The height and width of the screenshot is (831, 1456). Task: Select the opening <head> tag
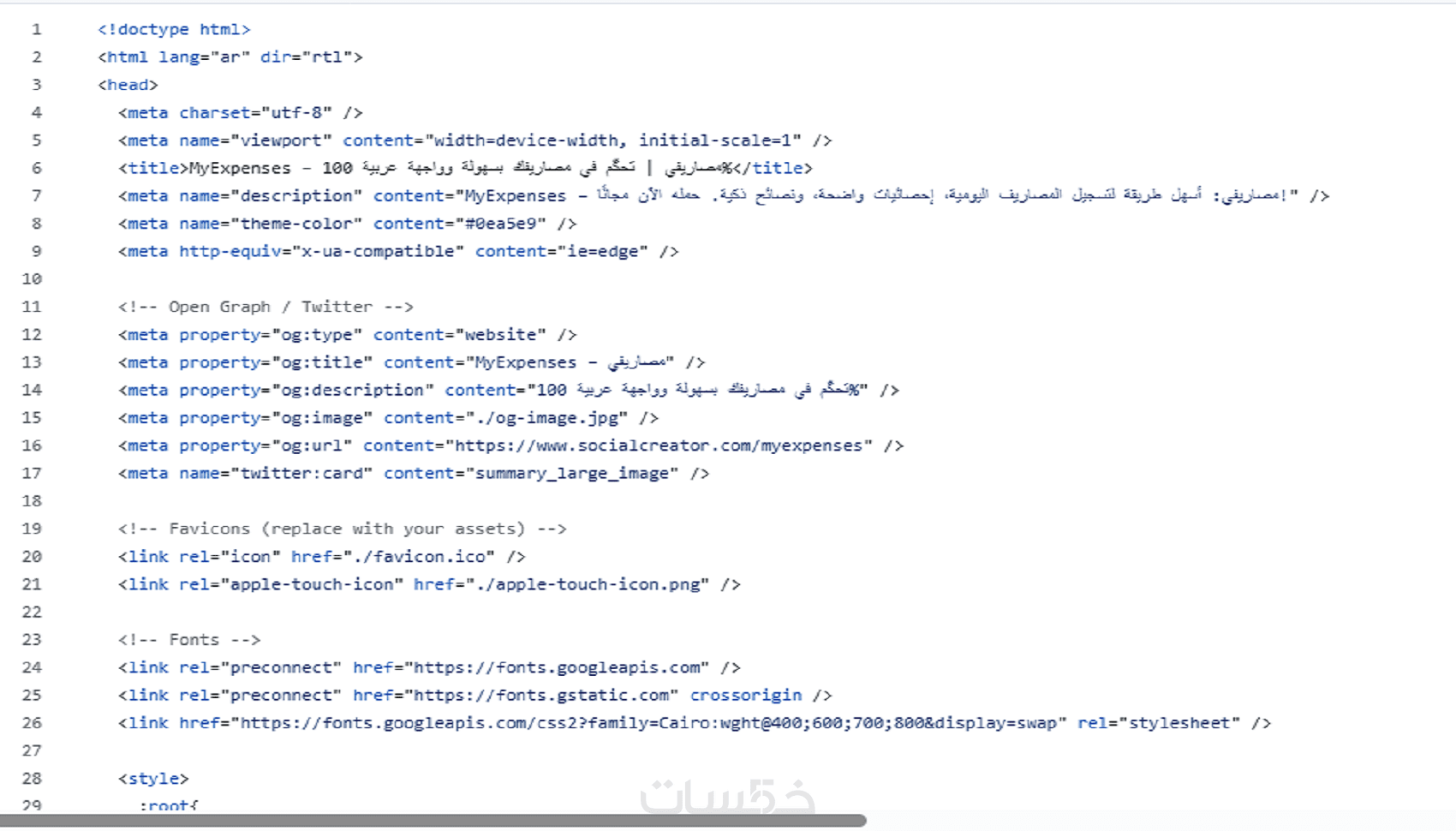(128, 85)
